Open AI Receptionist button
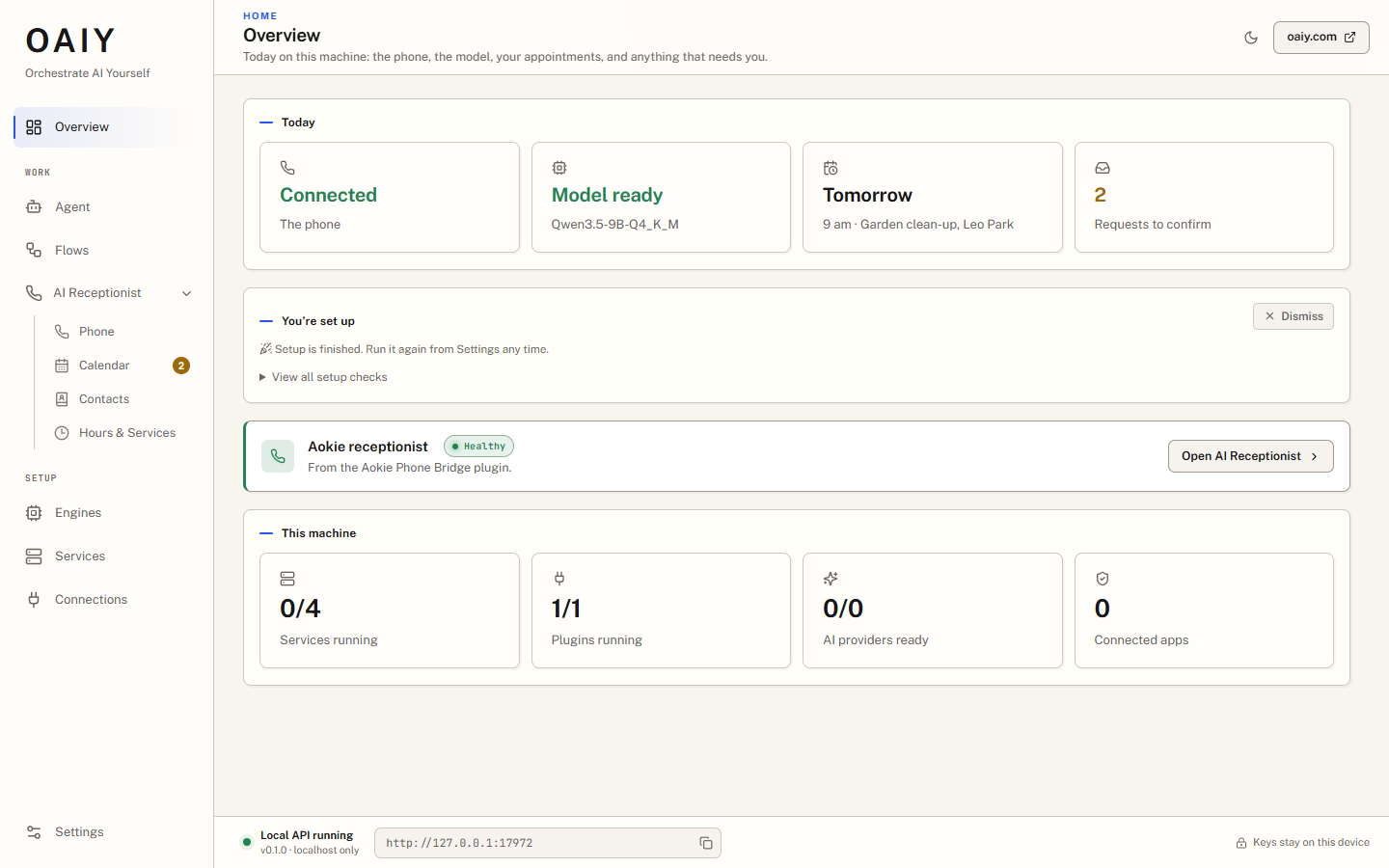 coord(1250,456)
